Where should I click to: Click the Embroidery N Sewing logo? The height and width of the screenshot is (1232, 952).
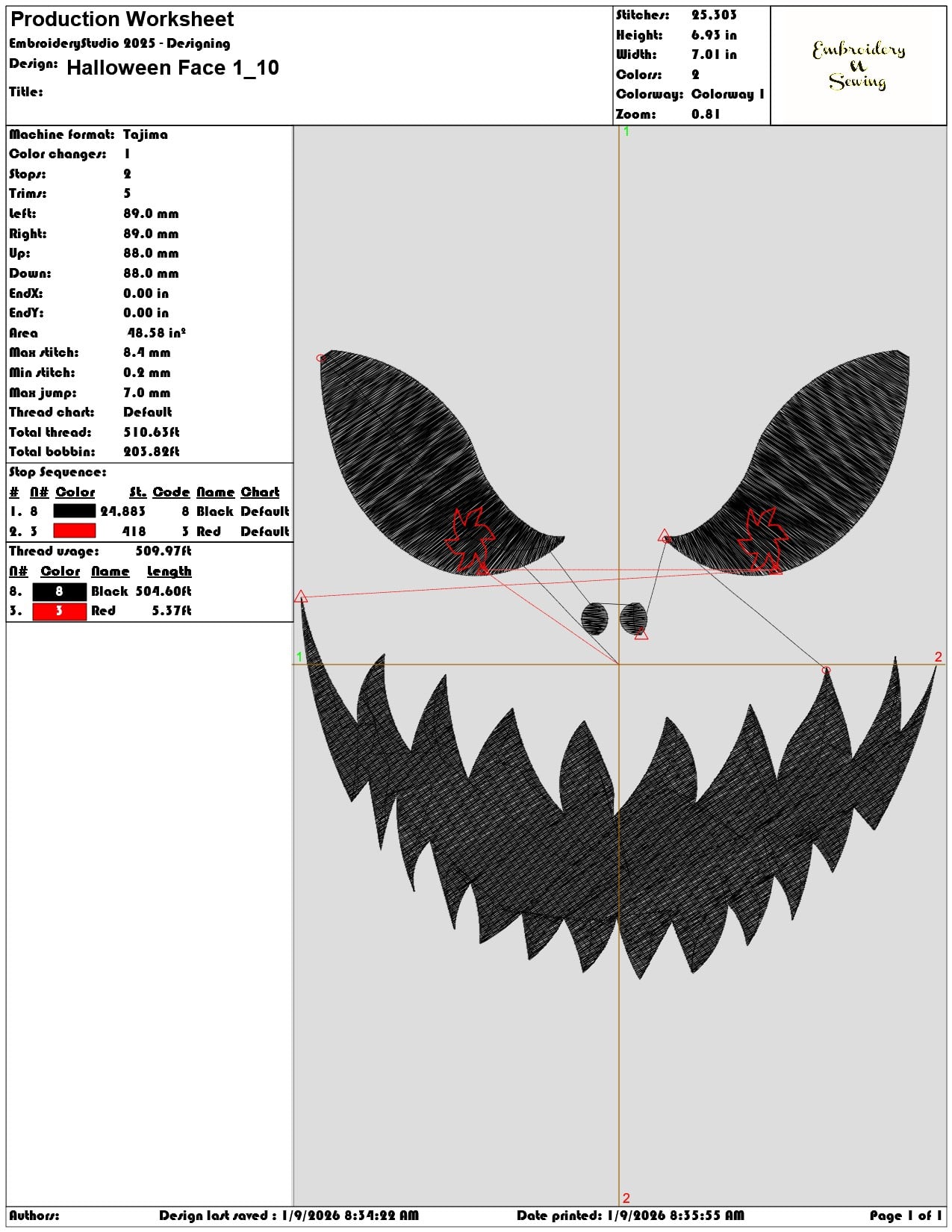click(x=859, y=66)
